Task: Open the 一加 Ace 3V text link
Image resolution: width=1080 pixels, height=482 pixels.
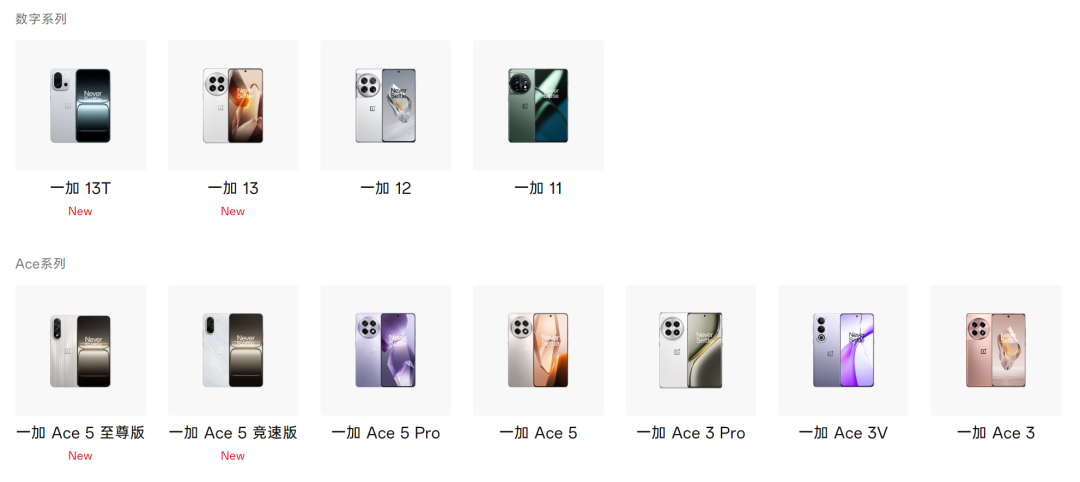Action: (x=843, y=433)
